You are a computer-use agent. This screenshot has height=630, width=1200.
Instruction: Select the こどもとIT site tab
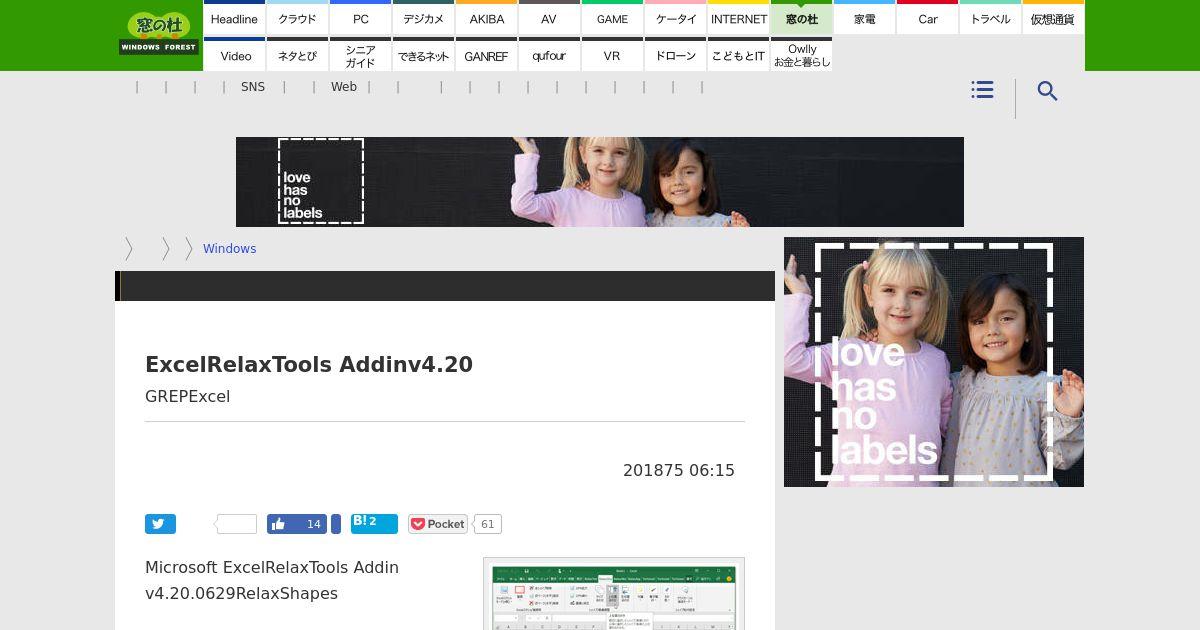(738, 55)
